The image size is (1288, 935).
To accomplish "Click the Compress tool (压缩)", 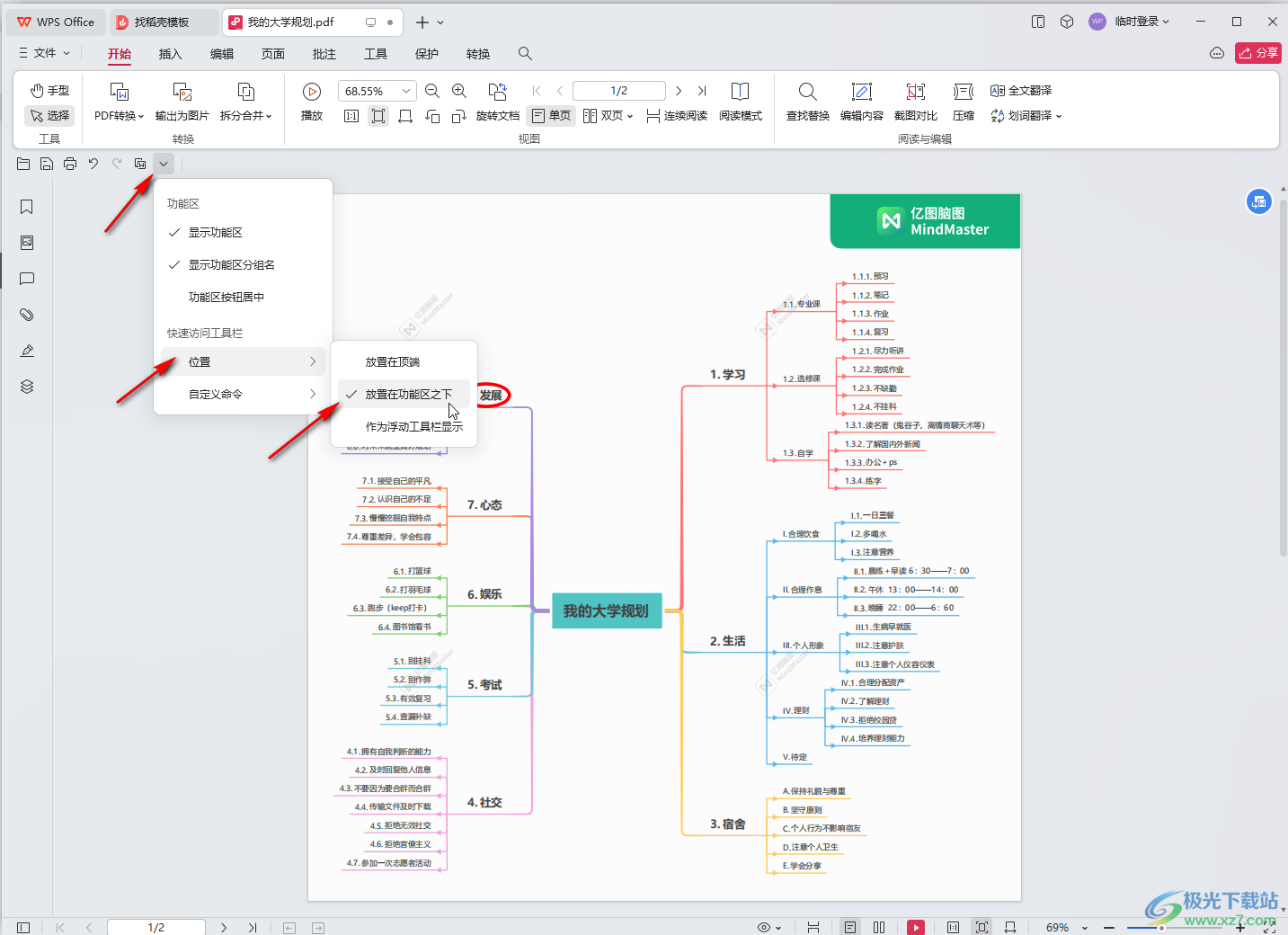I will pos(964,101).
